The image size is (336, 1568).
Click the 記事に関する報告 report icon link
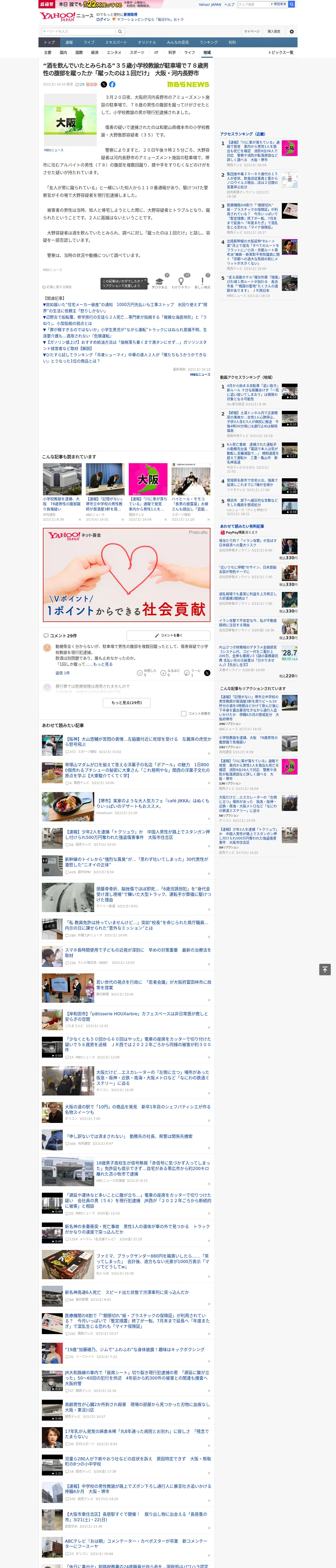[x=57, y=287]
